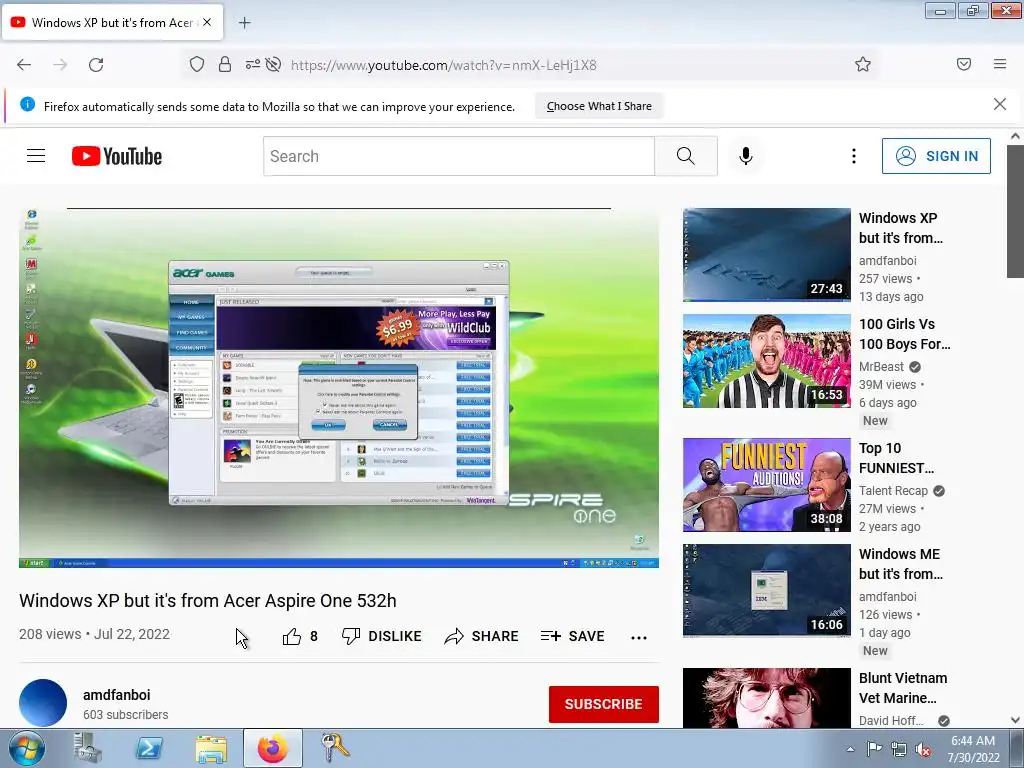
Task: Open a new tab with the plus button
Action: pyautogui.click(x=244, y=23)
